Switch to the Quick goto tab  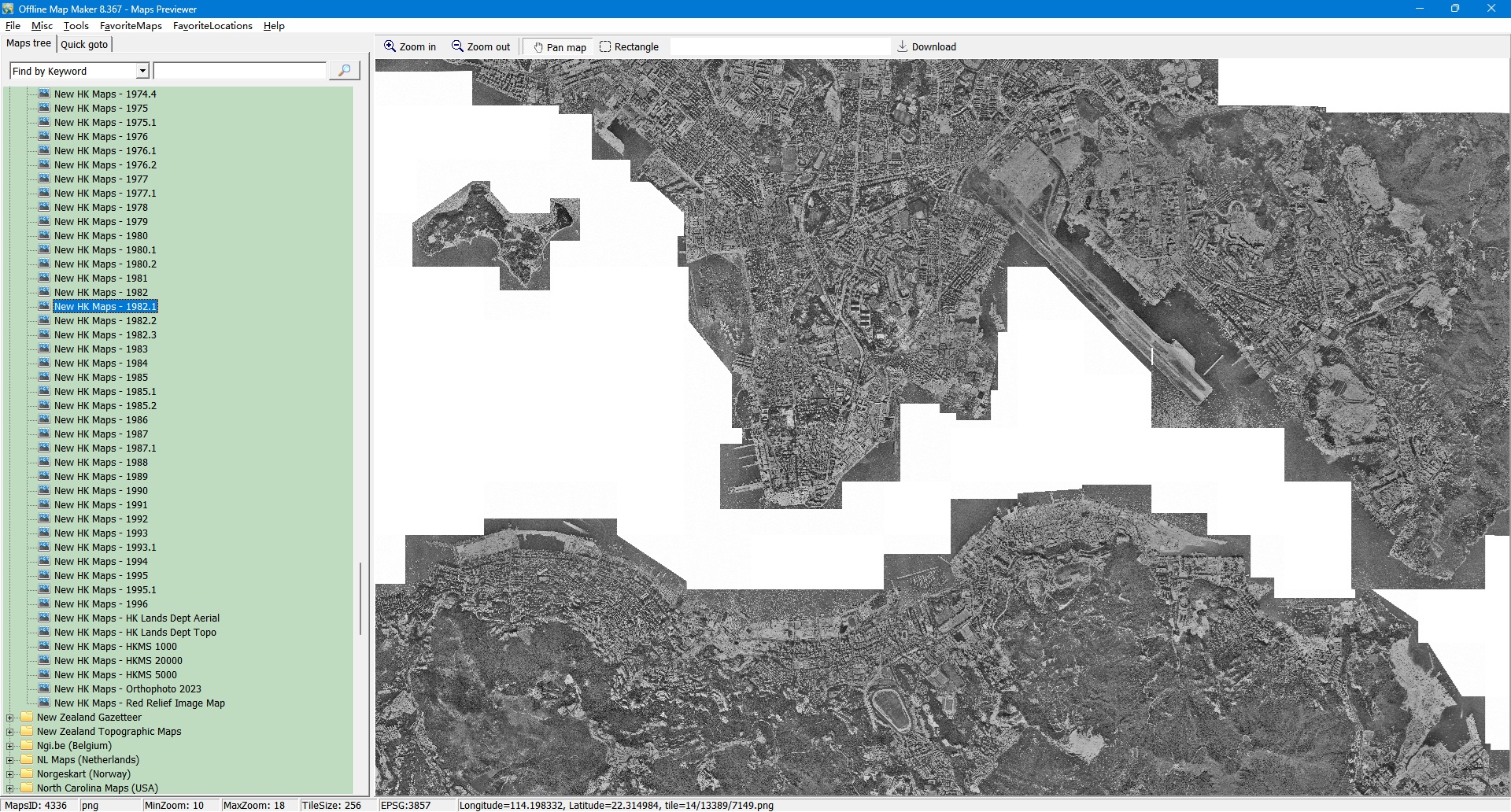click(84, 44)
